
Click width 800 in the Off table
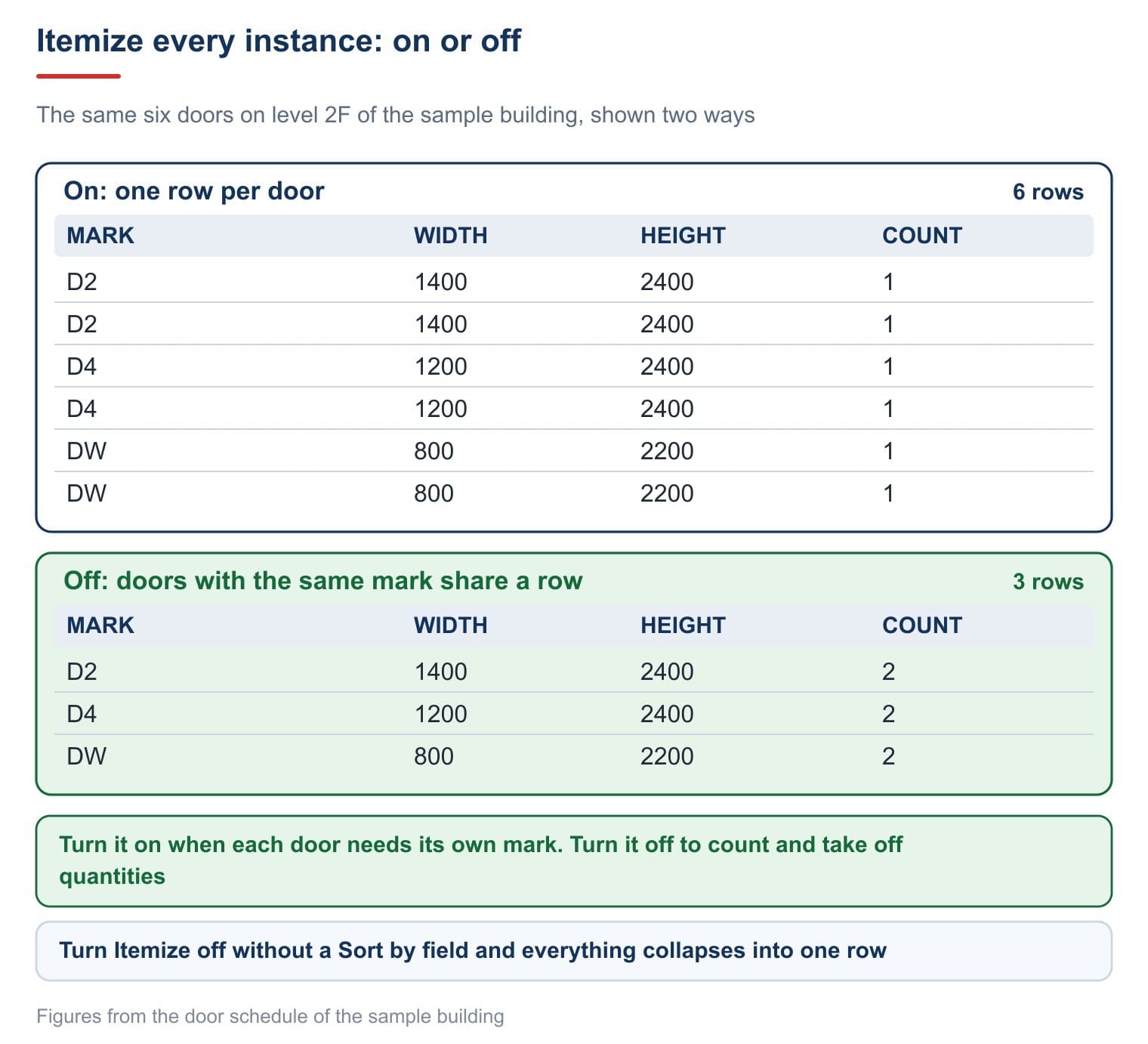tap(434, 756)
